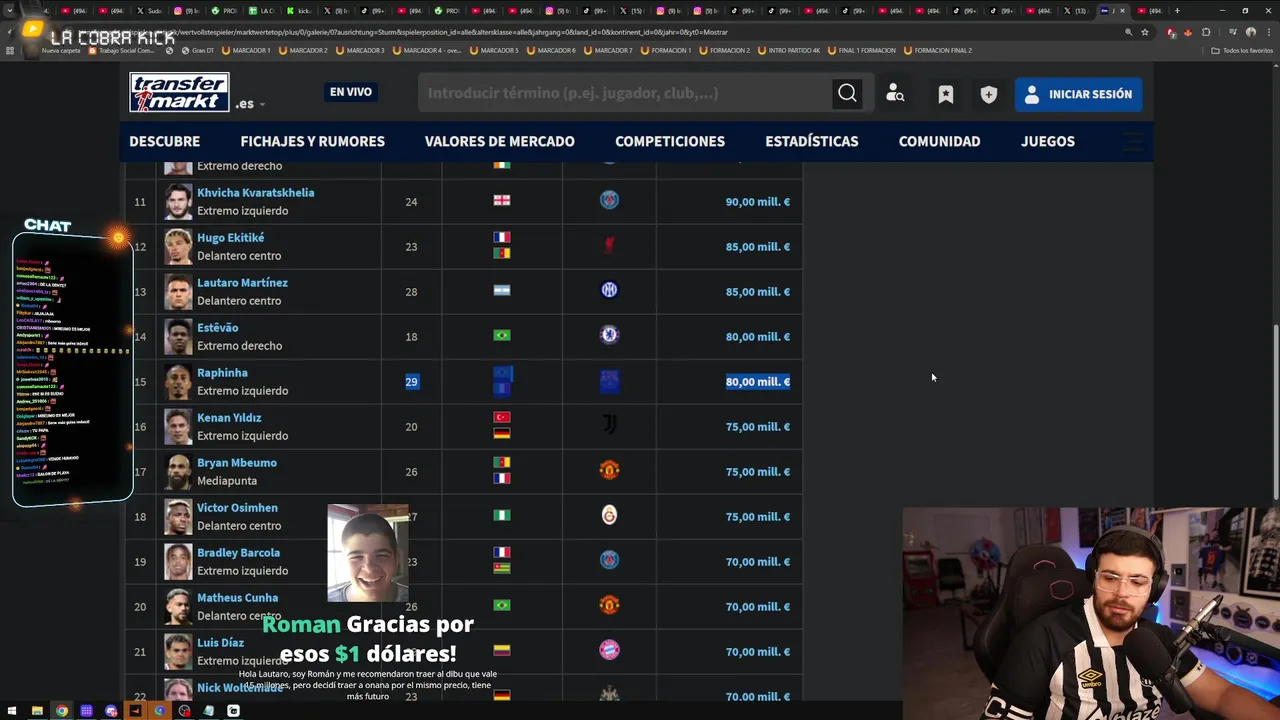Click Brazil flag in Estêvão row
This screenshot has height=720, width=1280.
pyautogui.click(x=502, y=335)
